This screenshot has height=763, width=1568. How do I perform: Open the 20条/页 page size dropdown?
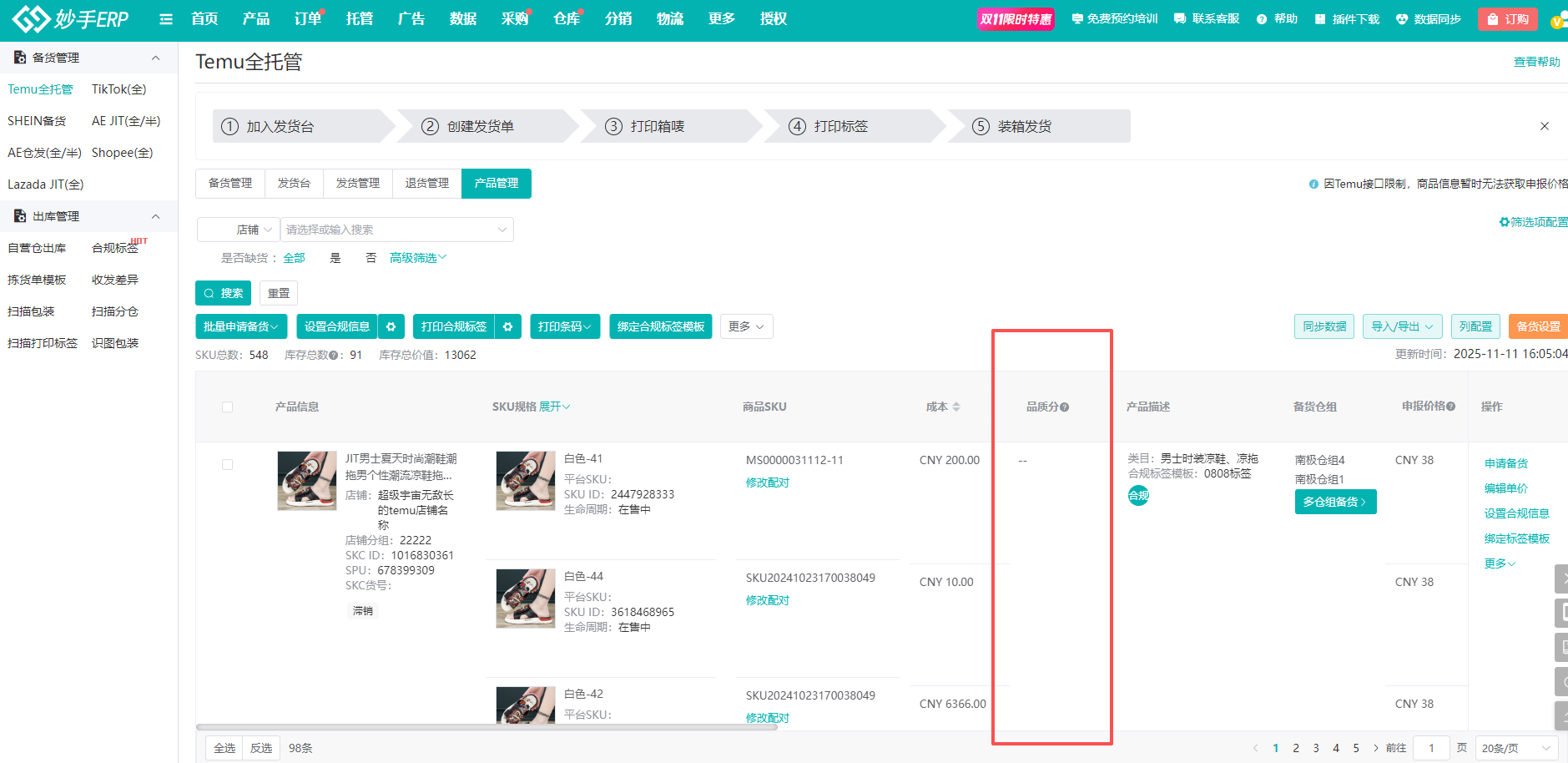(x=1516, y=748)
